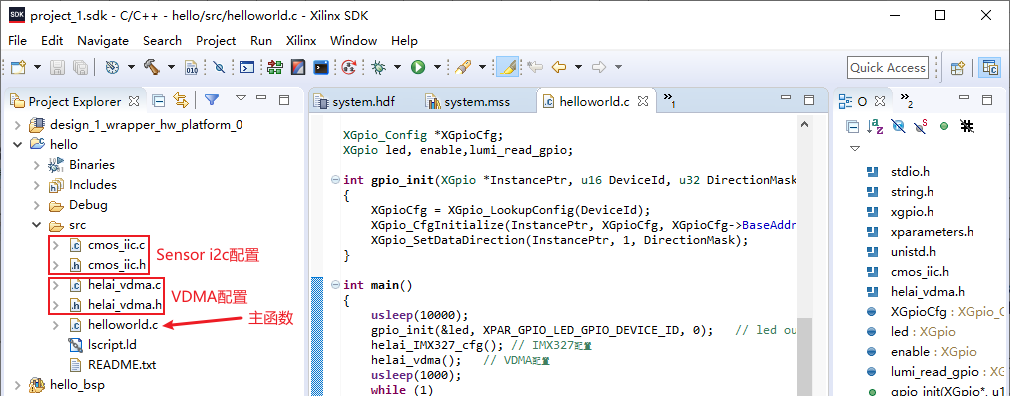Collapse the hello project node
This screenshot has width=1010, height=396.
pyautogui.click(x=17, y=145)
